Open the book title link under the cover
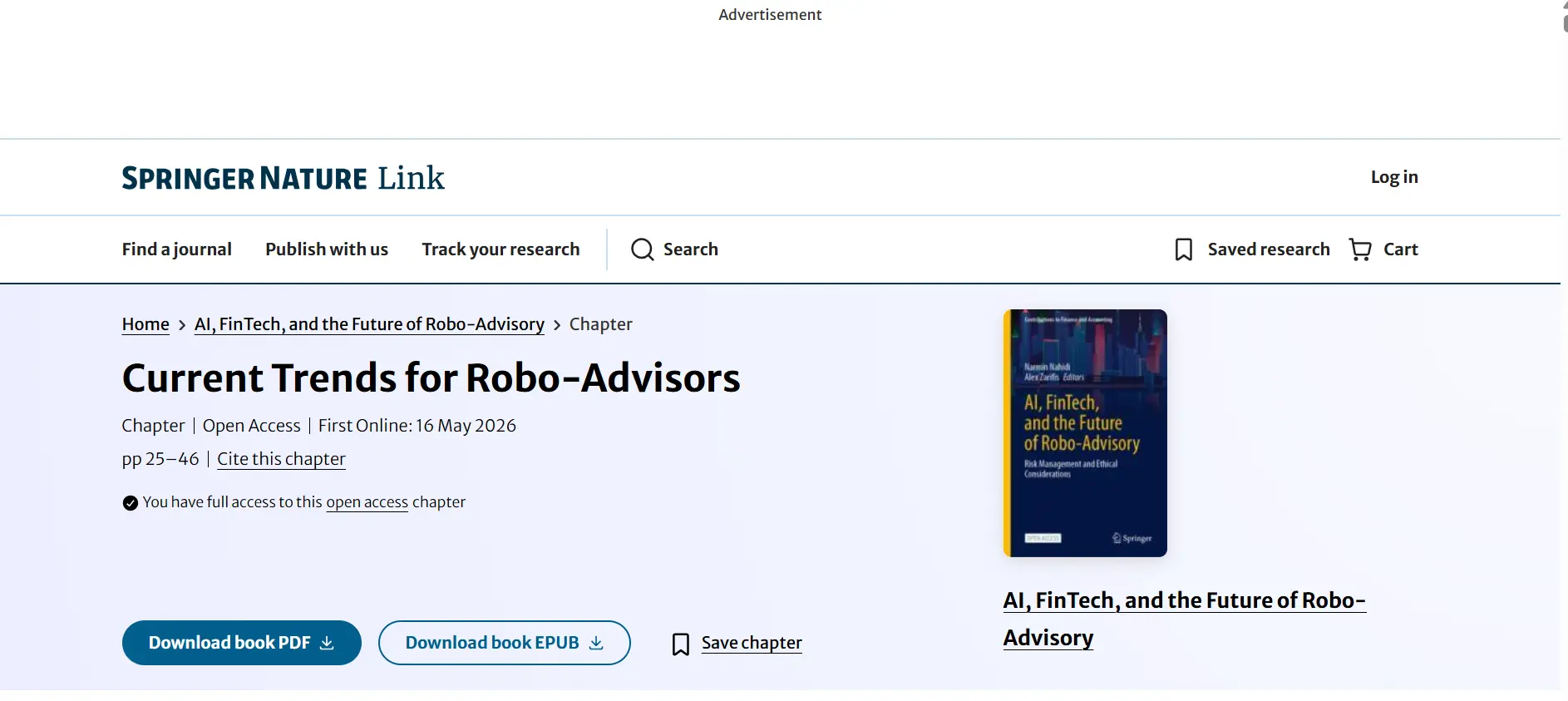Screen dimensions: 1568x701 pos(1184,619)
